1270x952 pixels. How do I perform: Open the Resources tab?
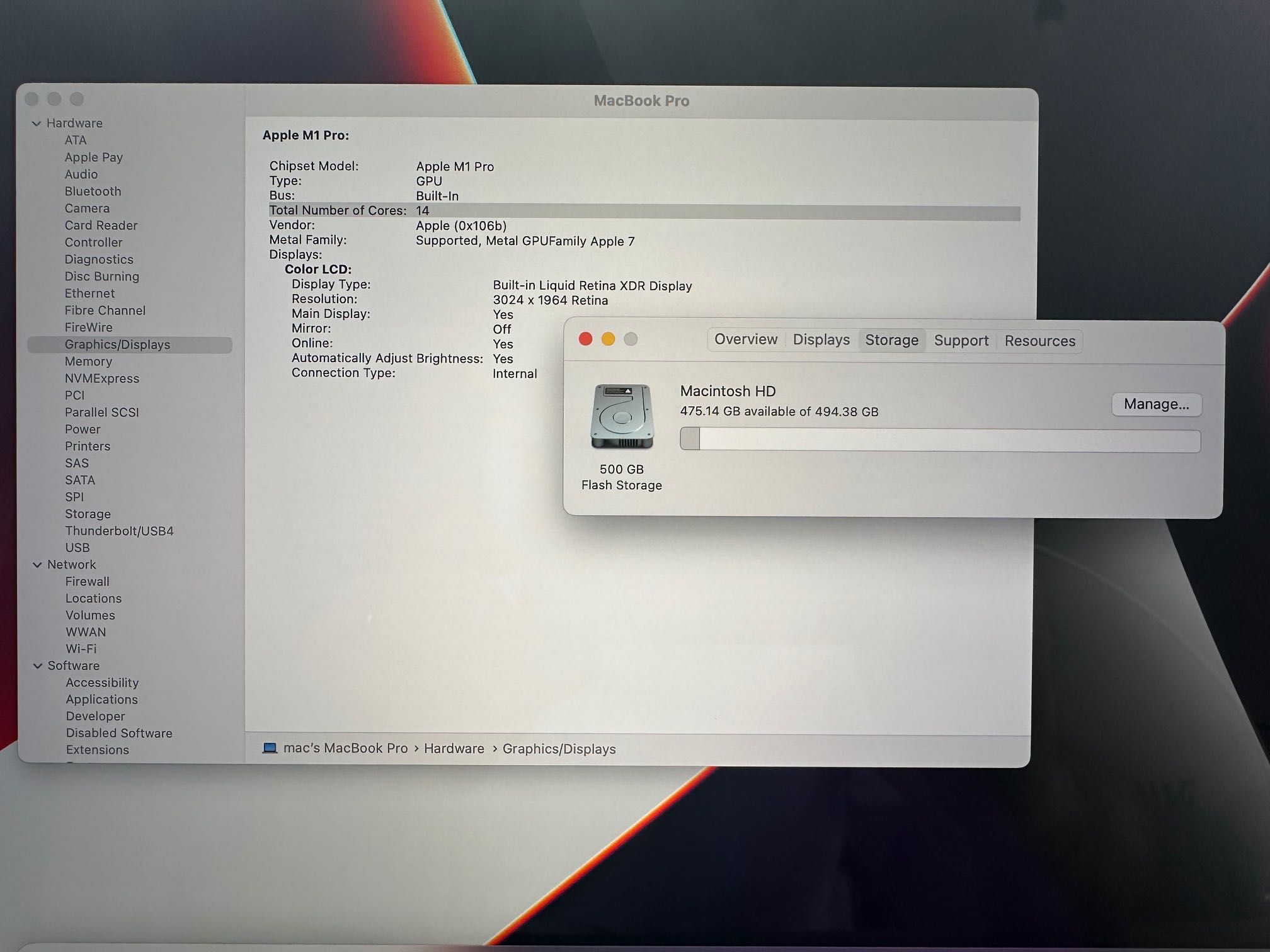[1039, 341]
